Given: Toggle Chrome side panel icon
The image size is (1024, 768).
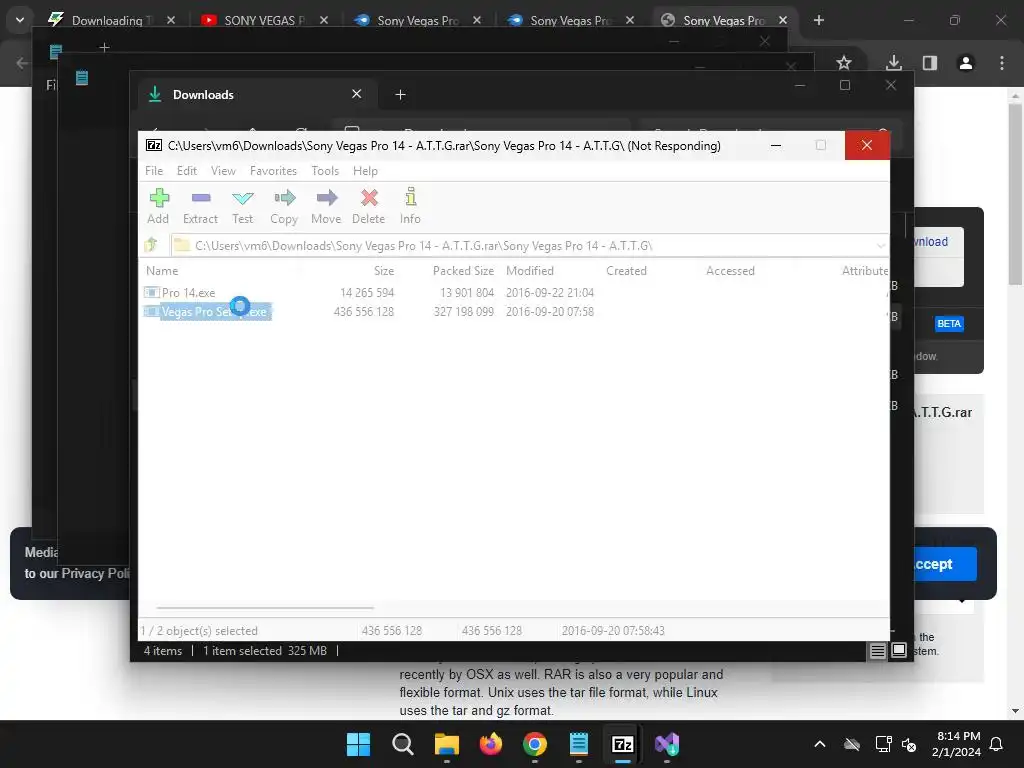Looking at the screenshot, I should pyautogui.click(x=929, y=63).
